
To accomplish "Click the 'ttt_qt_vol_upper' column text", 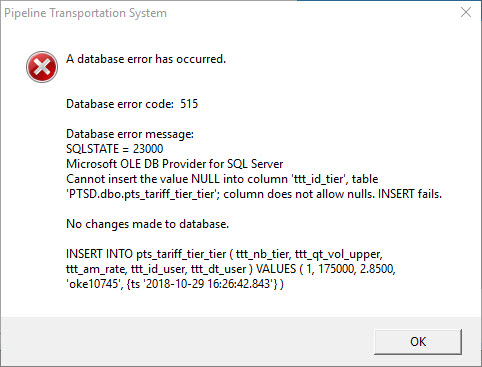I will (x=338, y=254).
